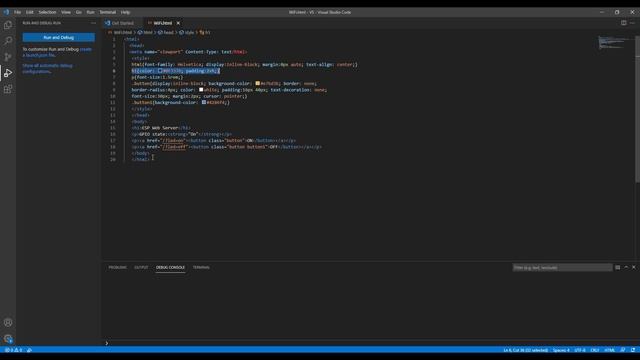Open the View menu
The image size is (640, 360).
tap(66, 12)
